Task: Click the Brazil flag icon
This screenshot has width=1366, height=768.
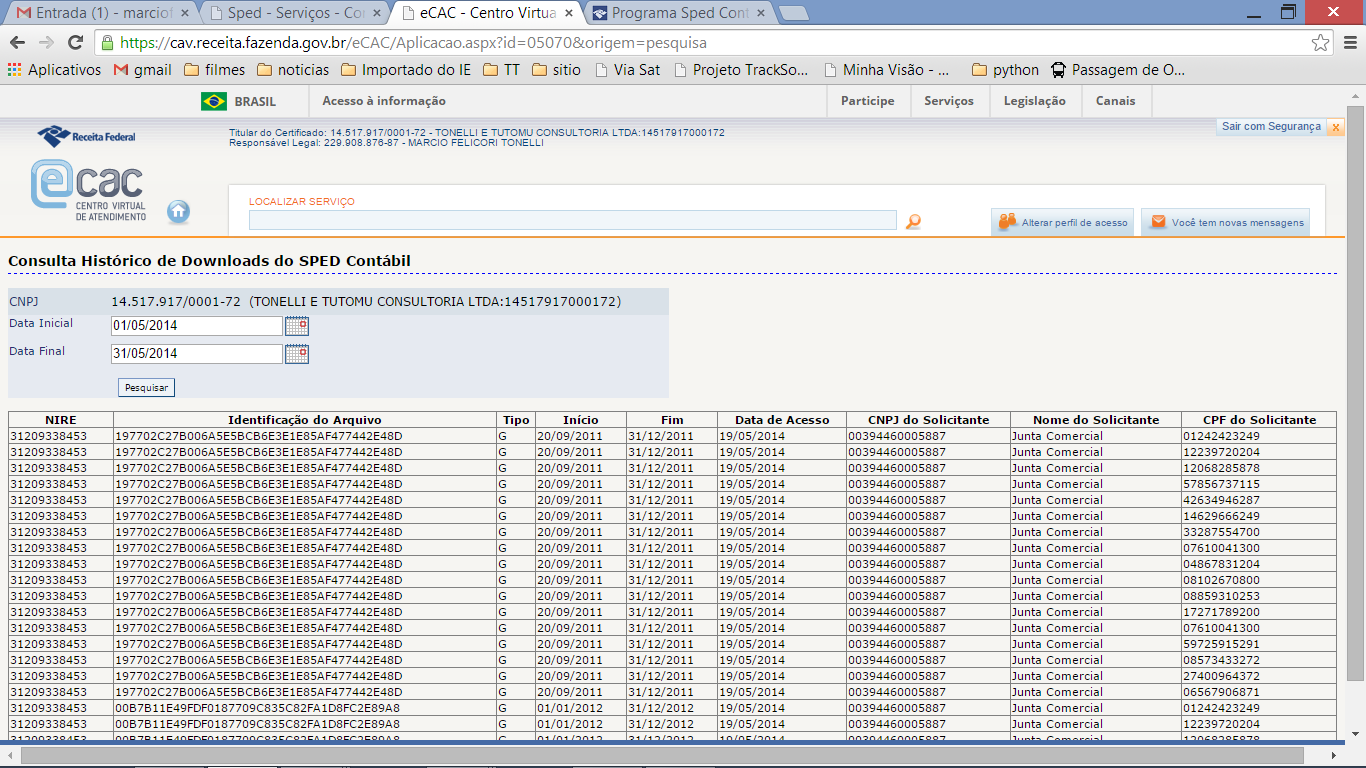Action: [213, 101]
